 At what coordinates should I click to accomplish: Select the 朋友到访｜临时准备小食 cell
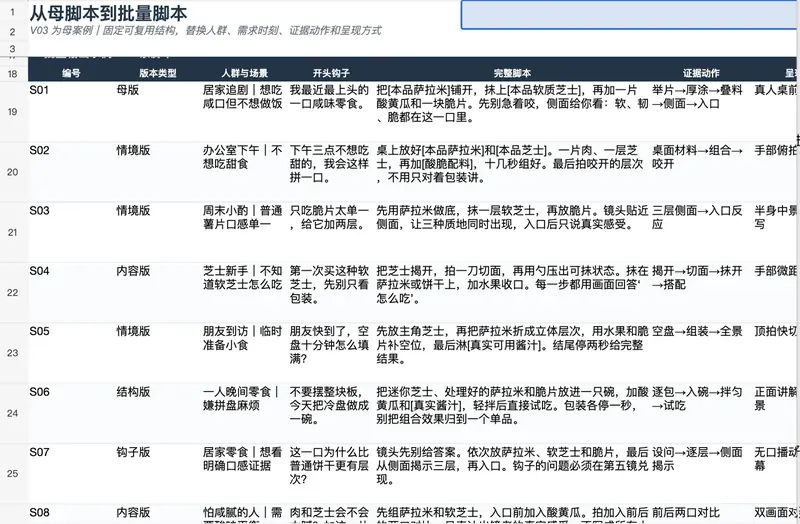245,353
